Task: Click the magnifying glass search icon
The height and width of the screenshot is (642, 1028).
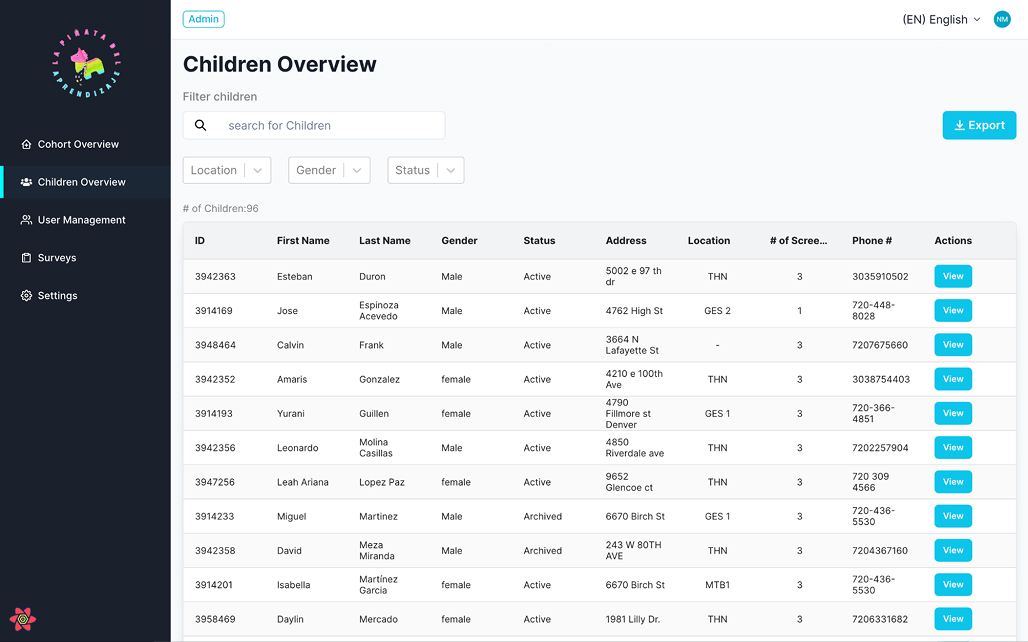Action: [x=201, y=125]
